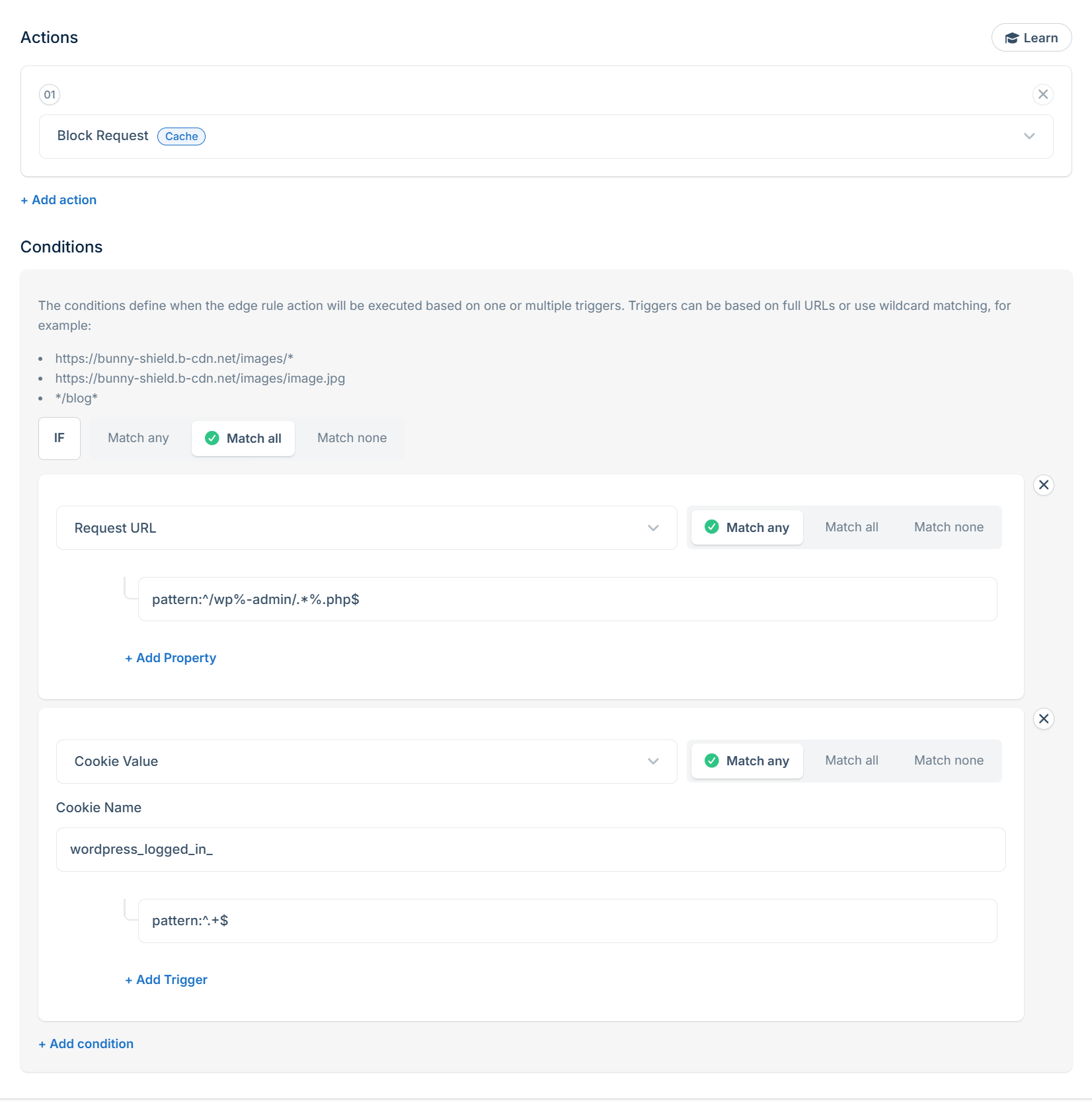Click the Add action link
This screenshot has width=1092, height=1101.
coord(59,200)
